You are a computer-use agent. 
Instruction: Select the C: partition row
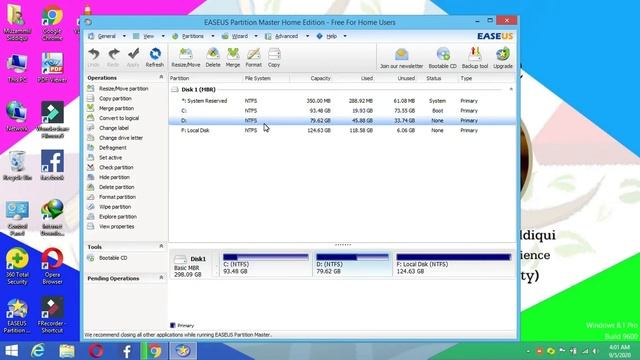click(x=342, y=111)
